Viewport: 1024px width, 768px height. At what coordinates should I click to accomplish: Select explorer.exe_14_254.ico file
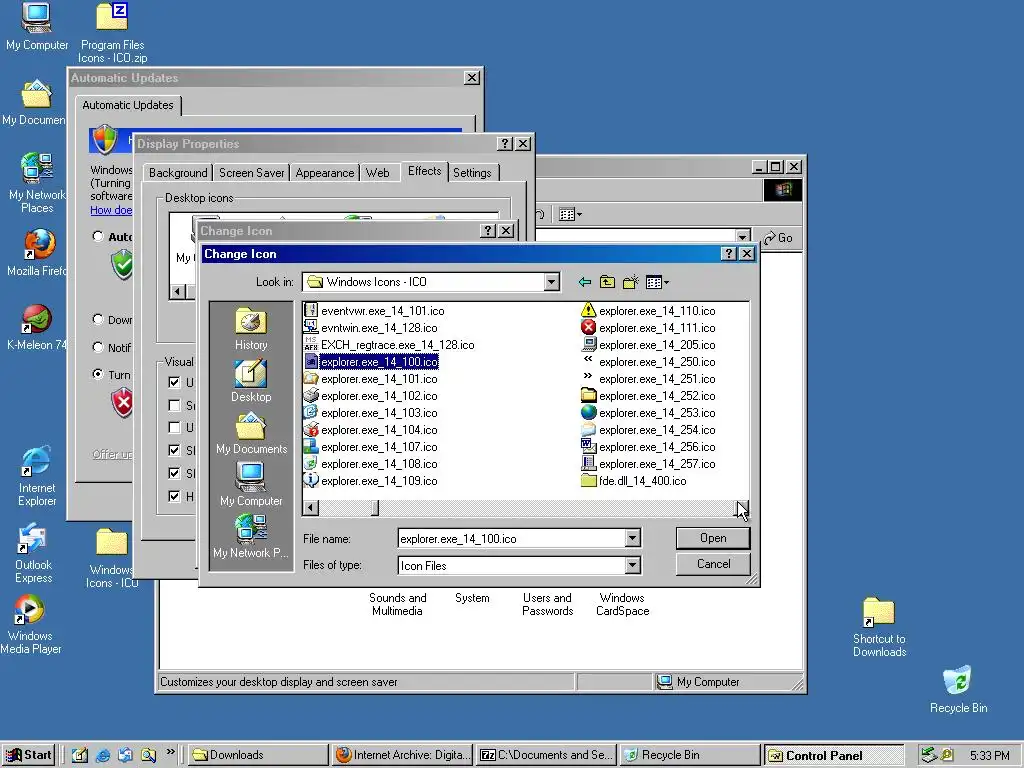click(648, 430)
